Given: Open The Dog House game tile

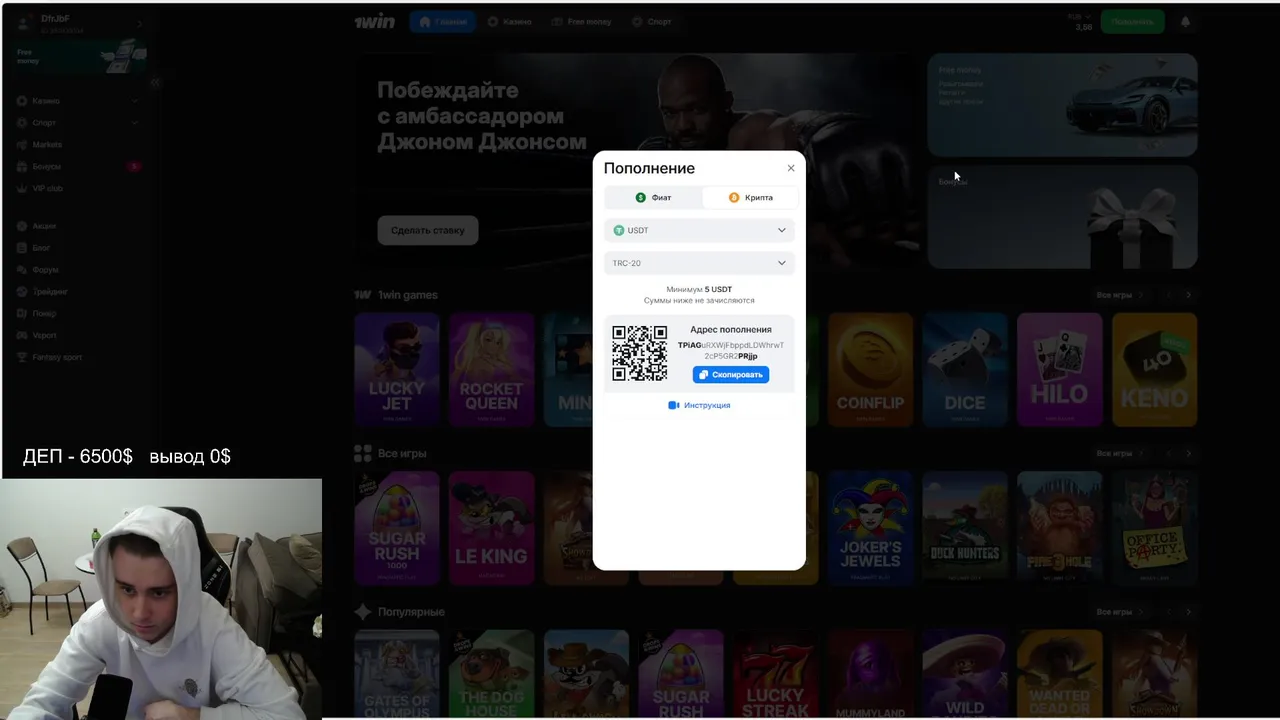Looking at the screenshot, I should pos(491,674).
